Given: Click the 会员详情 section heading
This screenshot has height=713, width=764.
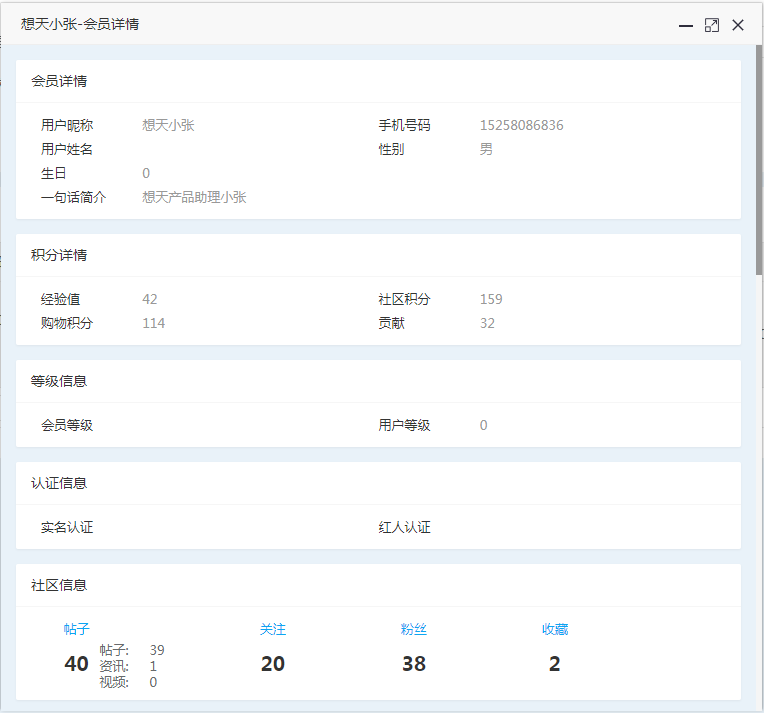Looking at the screenshot, I should (59, 81).
